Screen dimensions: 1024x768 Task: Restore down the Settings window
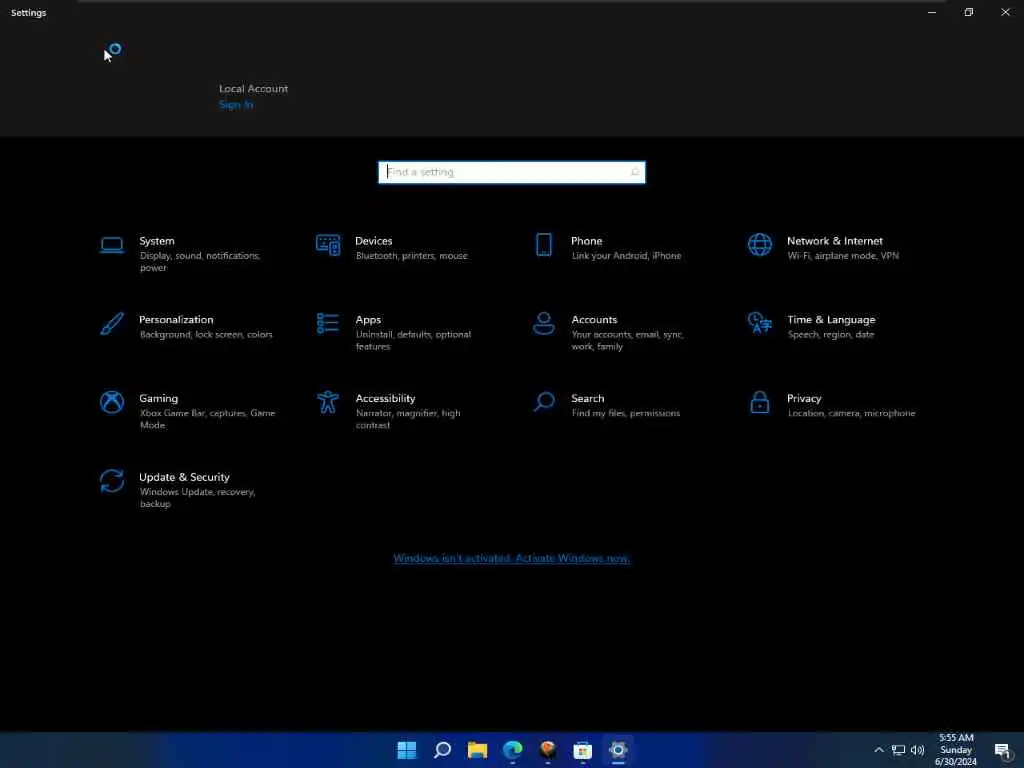968,12
